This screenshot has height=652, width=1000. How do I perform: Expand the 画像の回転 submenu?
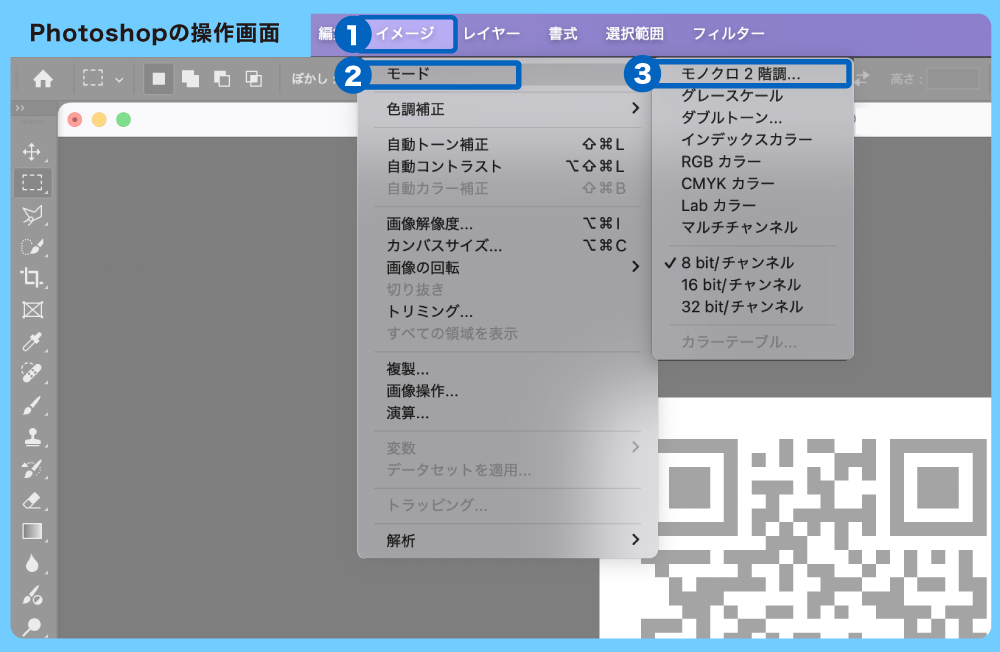tap(508, 267)
